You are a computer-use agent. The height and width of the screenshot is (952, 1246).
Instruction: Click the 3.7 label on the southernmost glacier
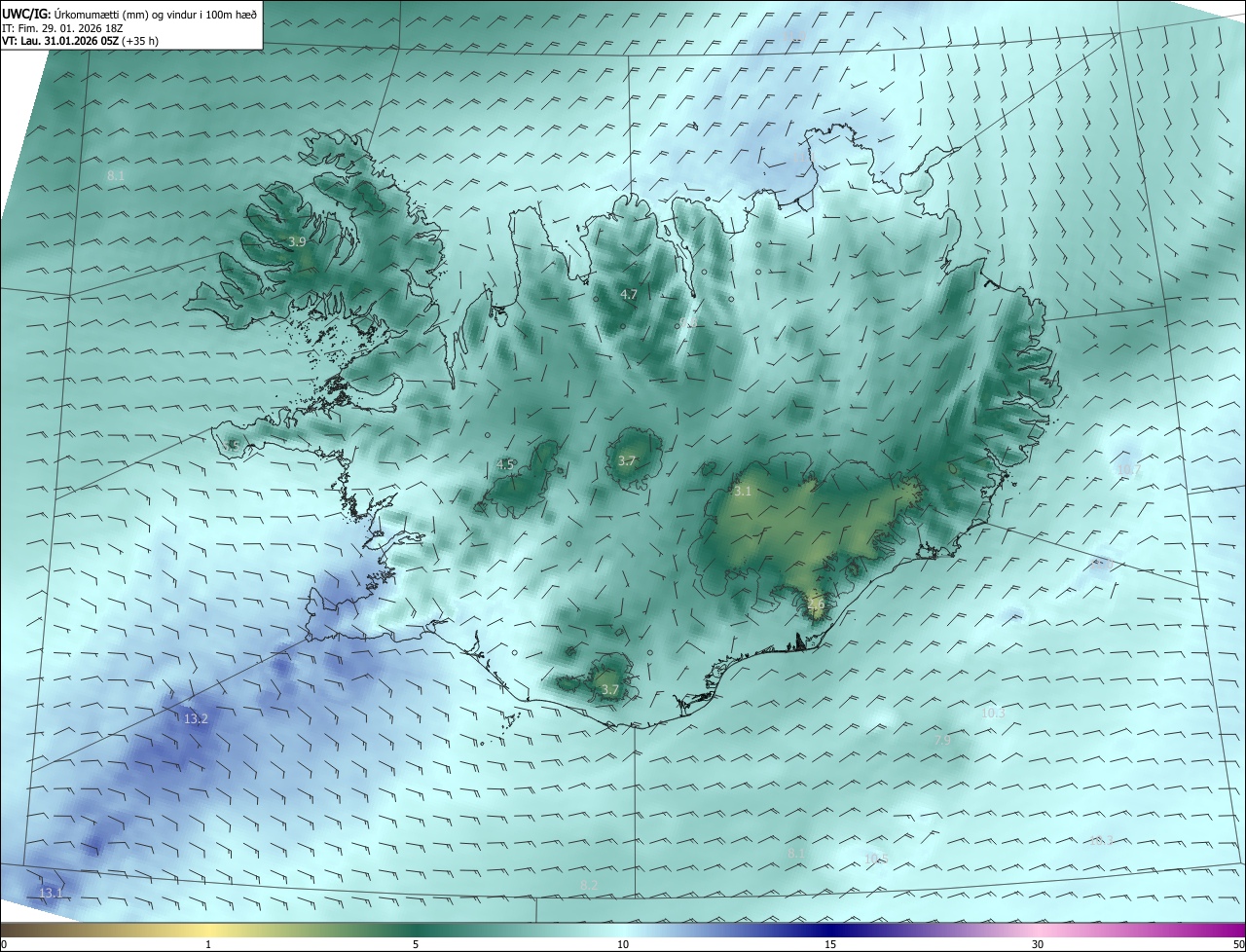pyautogui.click(x=610, y=689)
